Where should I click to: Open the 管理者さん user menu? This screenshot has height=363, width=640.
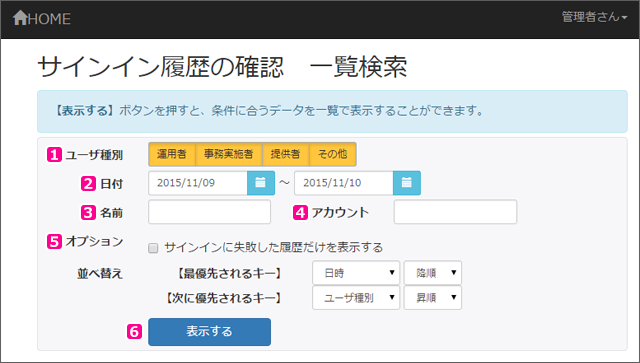click(x=594, y=17)
